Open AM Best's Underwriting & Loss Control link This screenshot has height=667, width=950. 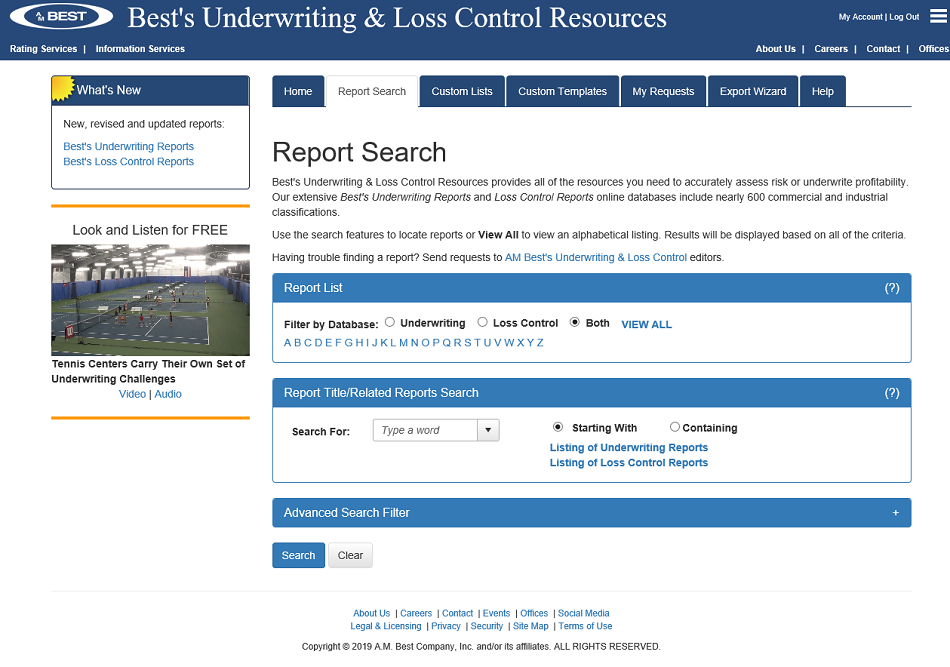[x=596, y=257]
